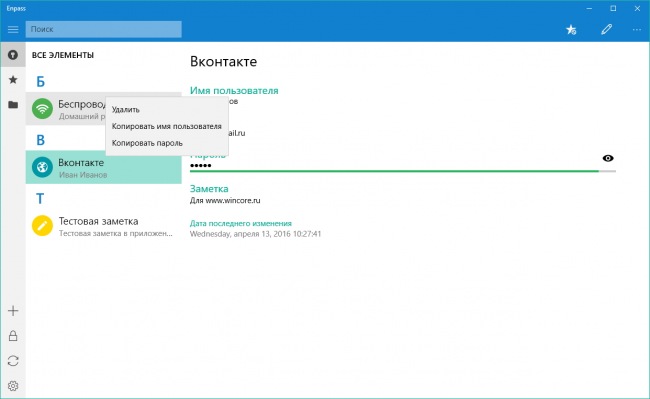This screenshot has height=399, width=650.
Task: Select the Вконтакте list entry
Action: [x=104, y=167]
